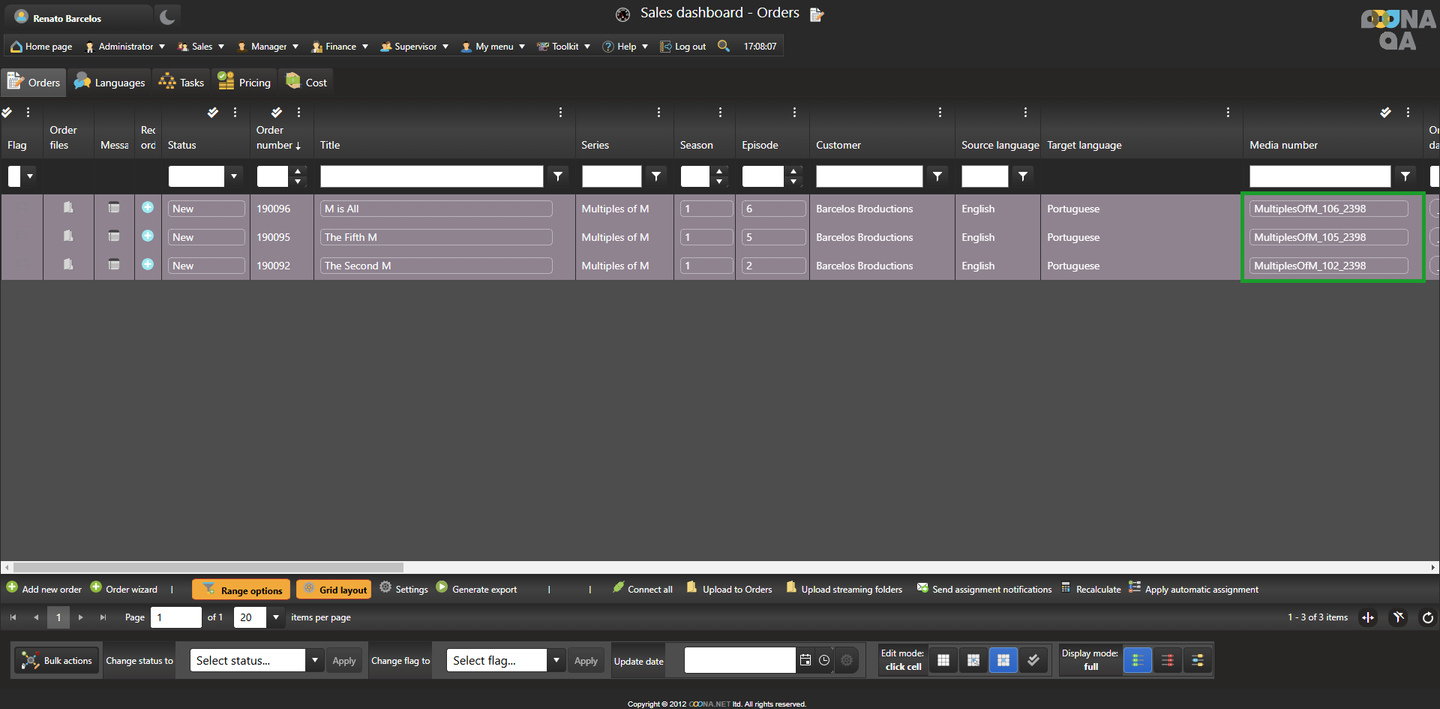Open the Select flag dropdown
This screenshot has height=709, width=1440.
[556, 661]
